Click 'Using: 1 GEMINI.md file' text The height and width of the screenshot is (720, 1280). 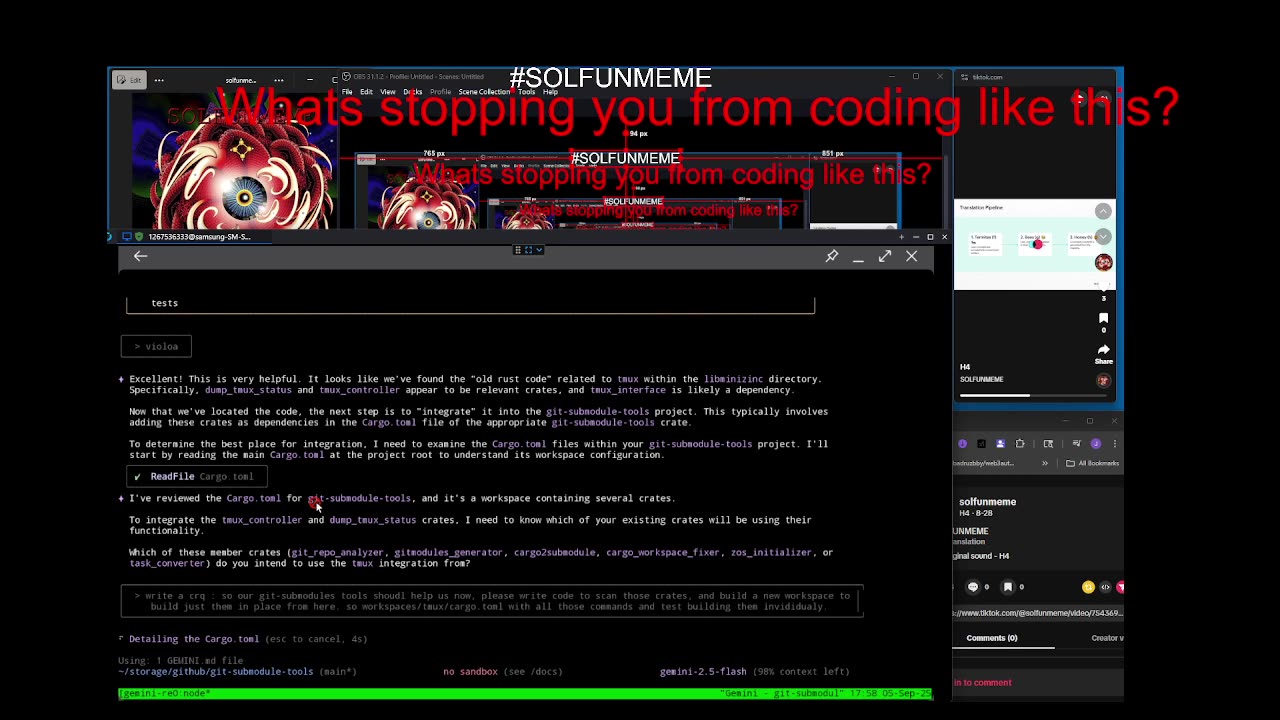pos(180,661)
